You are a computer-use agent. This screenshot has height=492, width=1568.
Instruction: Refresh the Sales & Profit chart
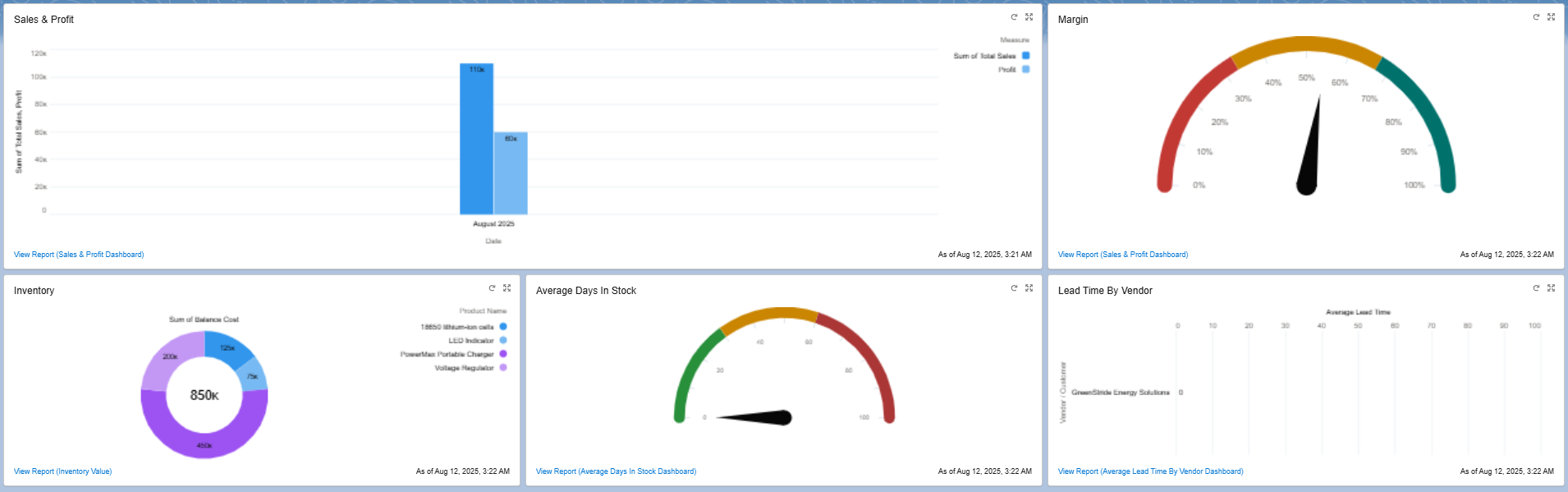tap(1014, 16)
